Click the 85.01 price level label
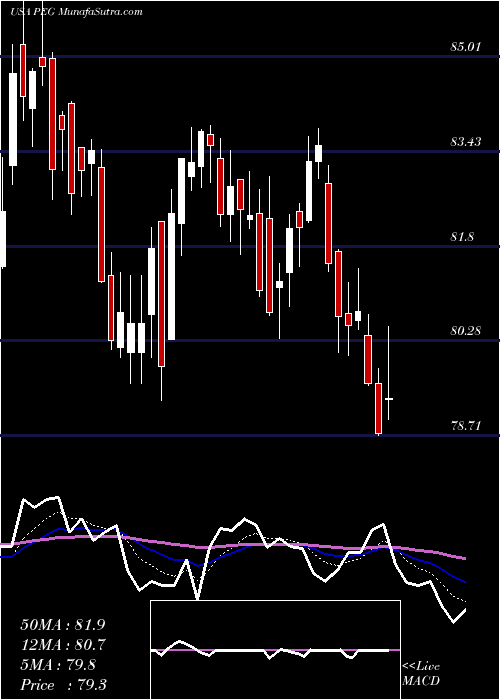Viewport: 500px width, 700px height. [x=466, y=46]
